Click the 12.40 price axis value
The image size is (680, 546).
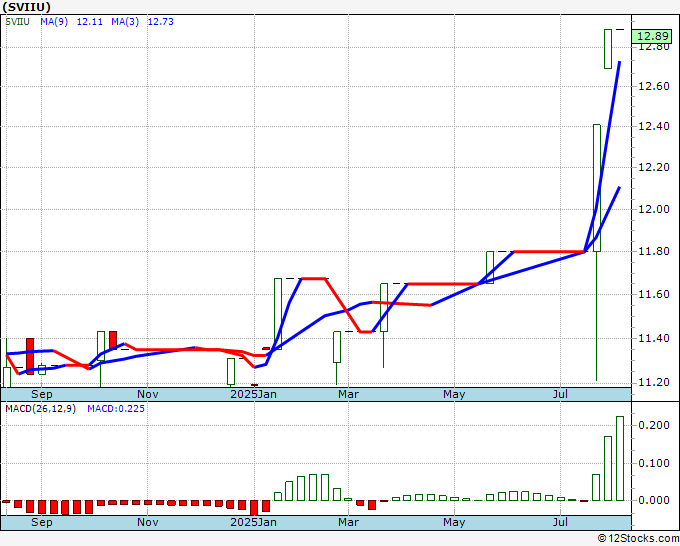point(654,127)
